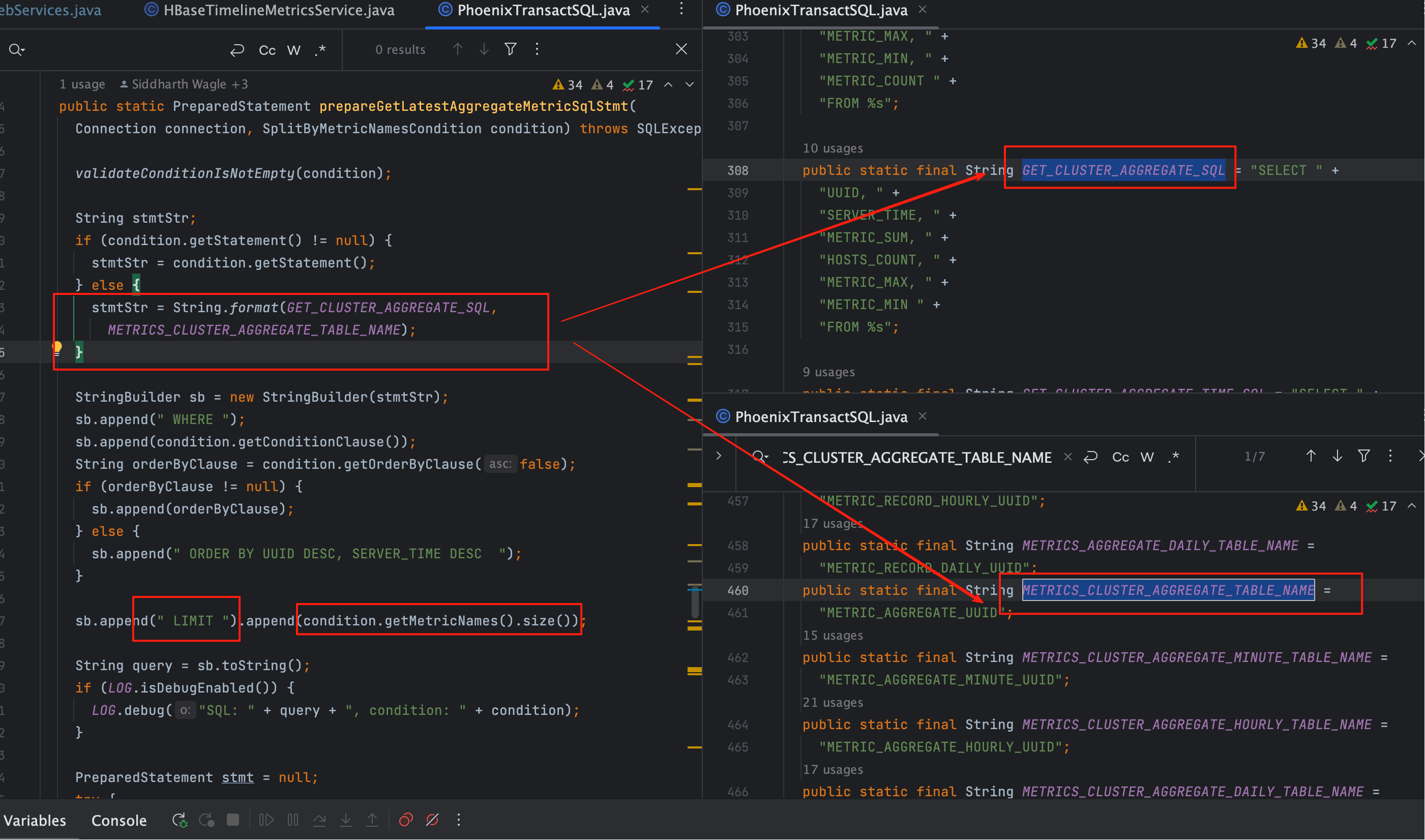Step out with the up-arrow icon
The height and width of the screenshot is (840, 1425).
(x=372, y=820)
